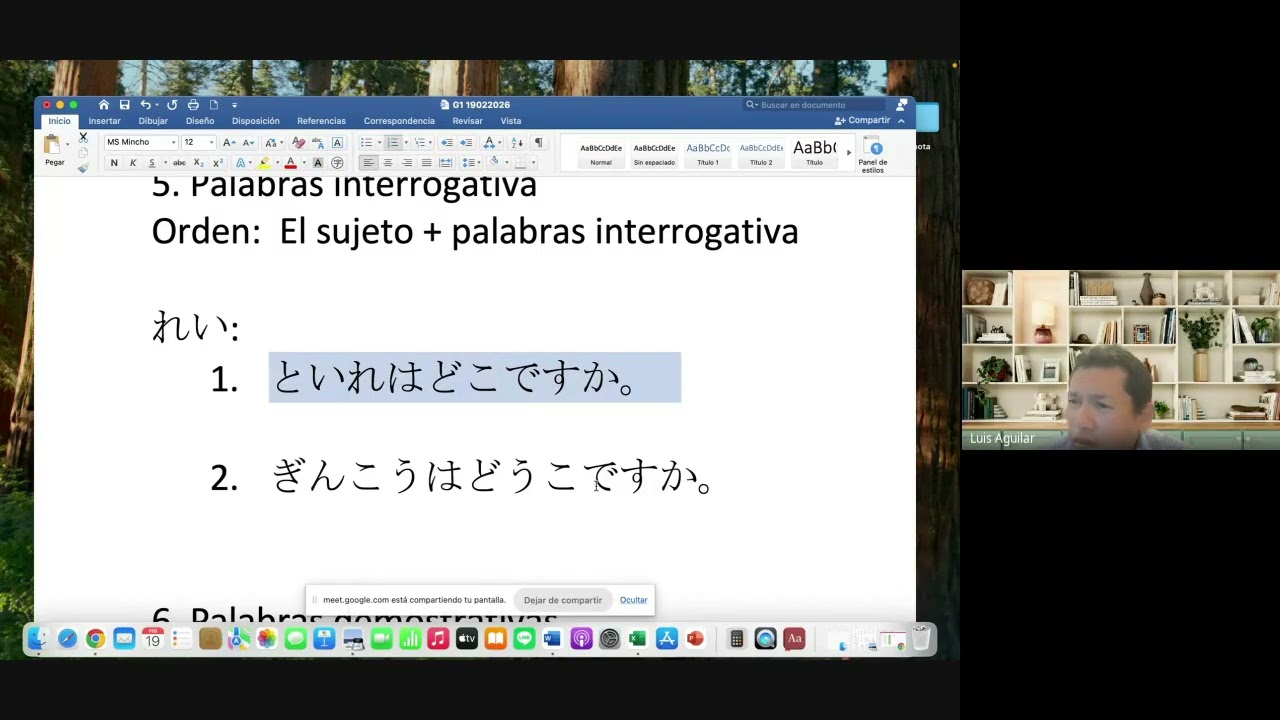
Task: Undo the last action in Word
Action: pos(145,105)
